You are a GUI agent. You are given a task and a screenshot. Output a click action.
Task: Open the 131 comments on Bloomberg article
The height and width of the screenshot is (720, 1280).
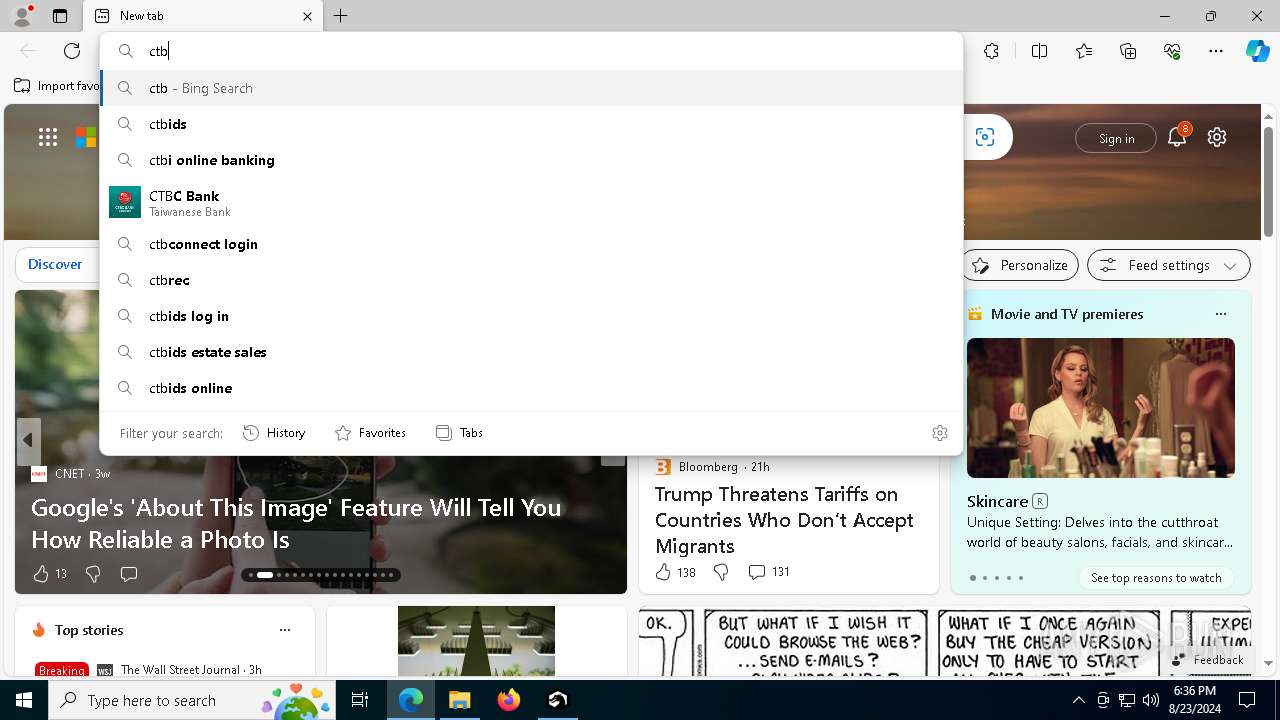[768, 572]
